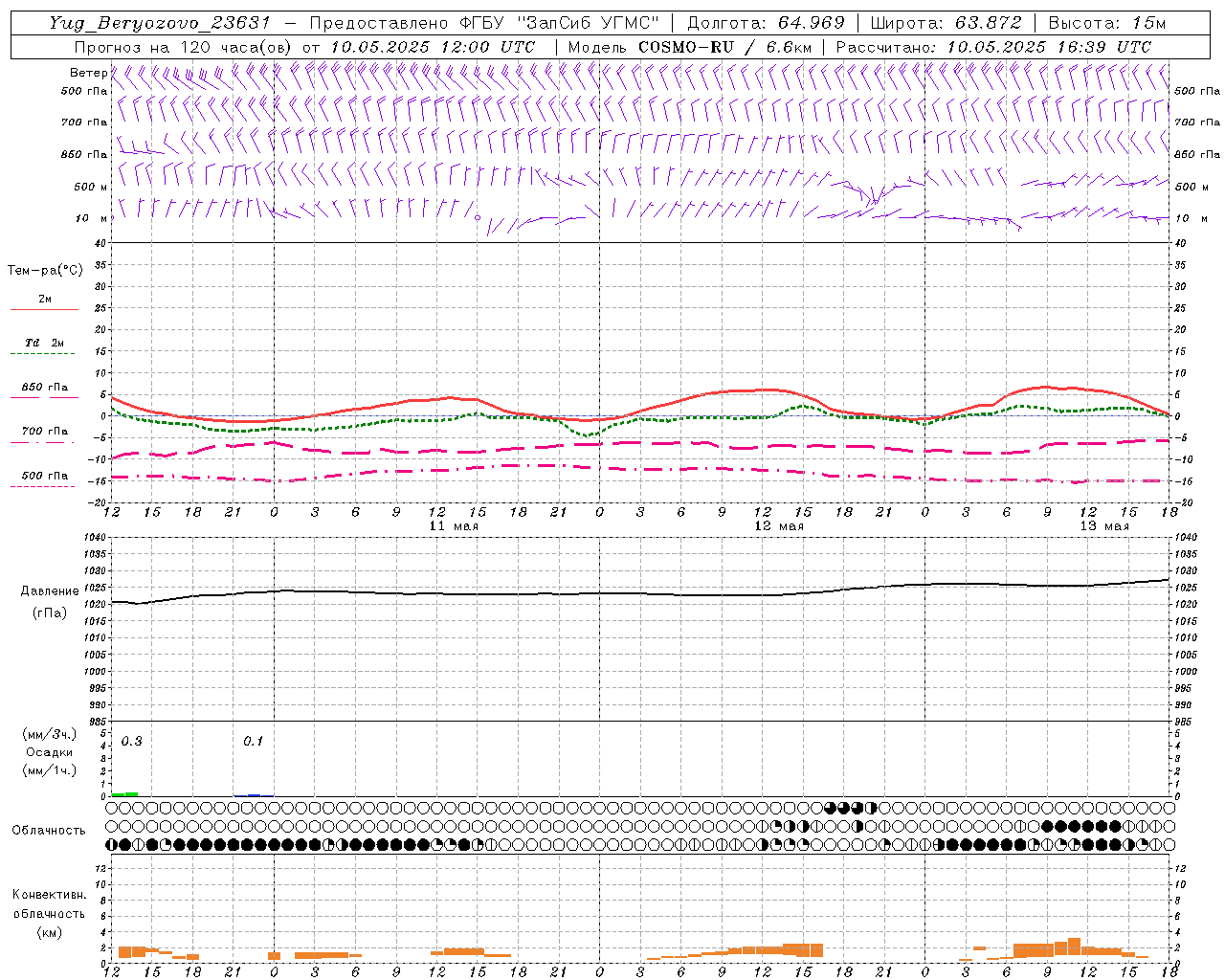Jump to the 13 мая date marker
Viewport: 1225px width, 980px height.
click(1104, 526)
